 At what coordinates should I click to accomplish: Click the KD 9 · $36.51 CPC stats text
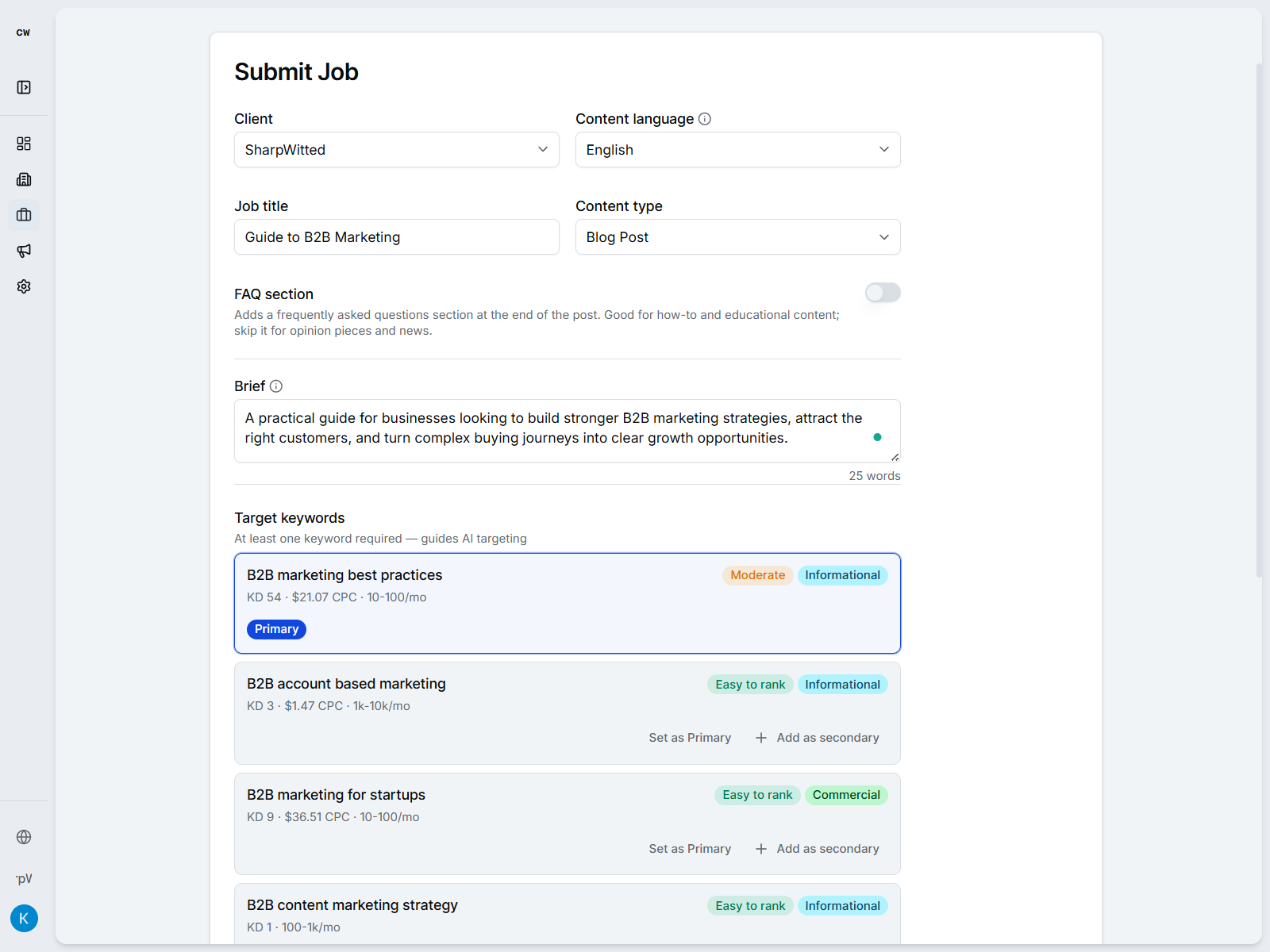[x=333, y=817]
